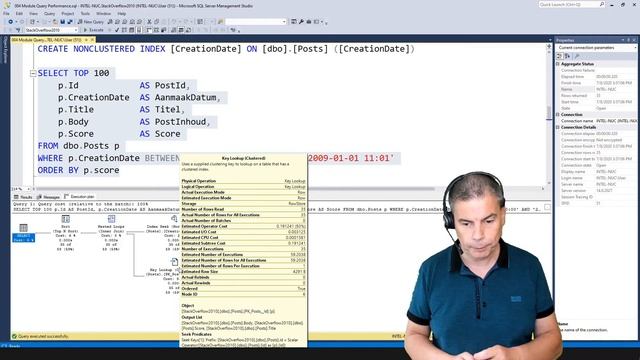
Task: Click the editor vertical scrollbar thumb
Action: [549, 112]
